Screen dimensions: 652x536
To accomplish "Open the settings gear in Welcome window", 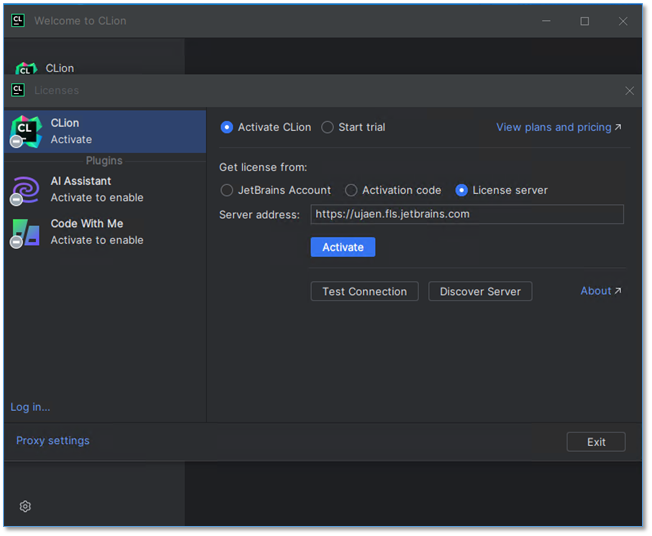I will (x=25, y=506).
